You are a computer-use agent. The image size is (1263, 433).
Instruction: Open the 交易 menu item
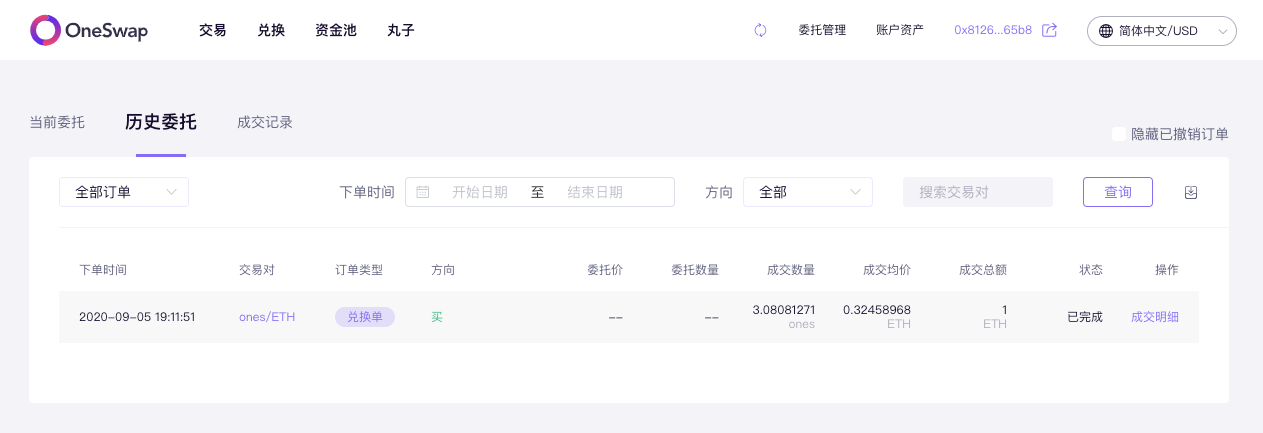[213, 30]
